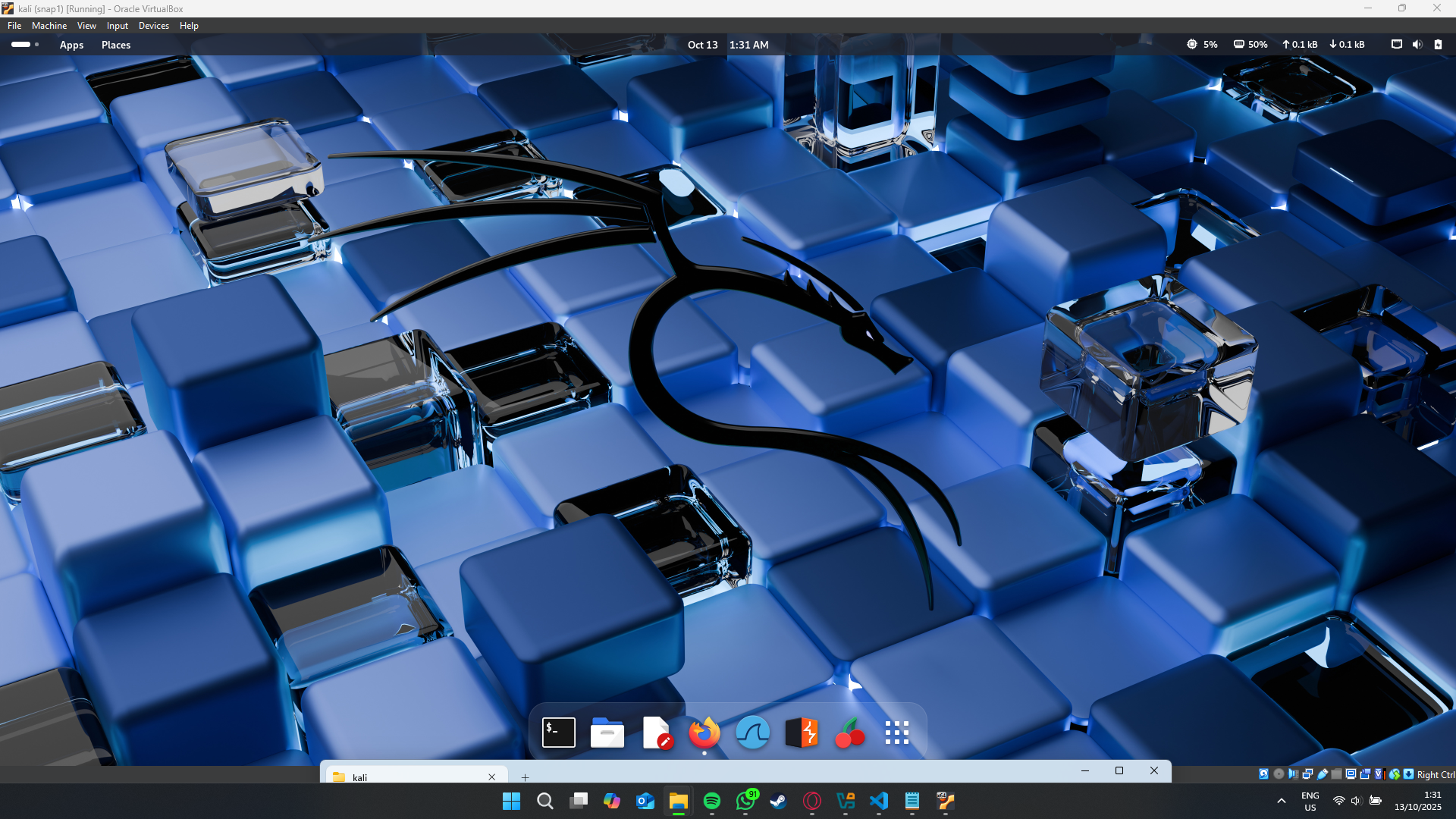Launch Burp Suite from the Kali dock
Screen dimensions: 1456x819
[x=802, y=733]
